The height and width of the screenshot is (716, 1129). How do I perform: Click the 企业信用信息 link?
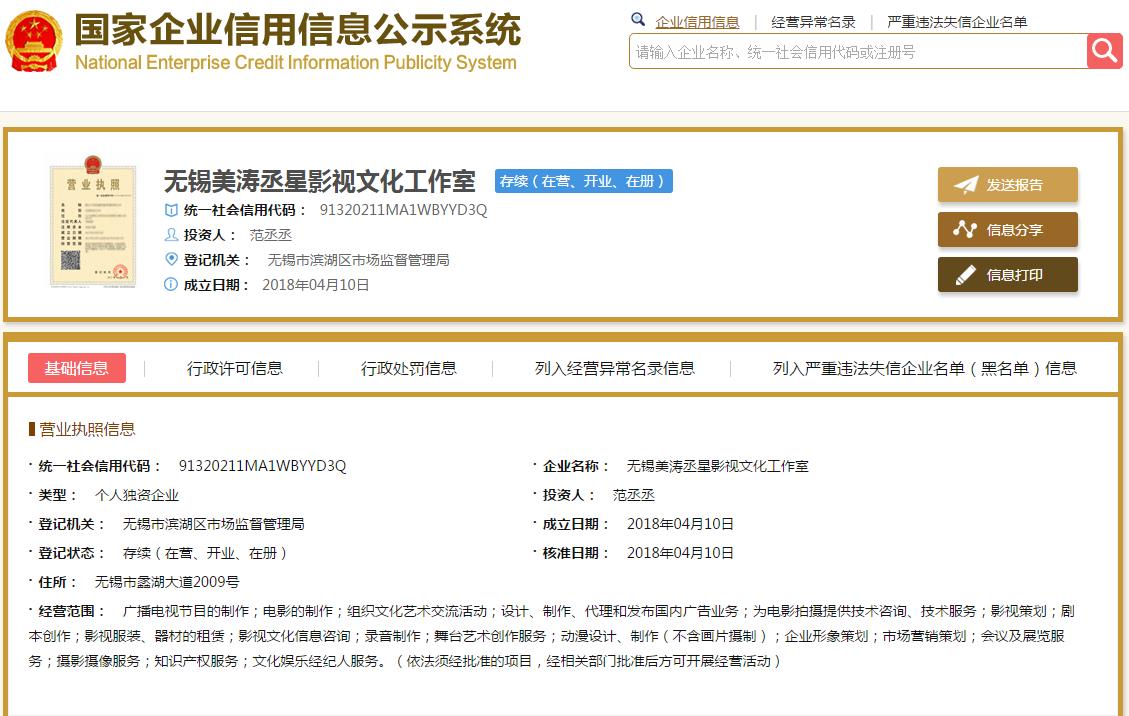pyautogui.click(x=697, y=20)
